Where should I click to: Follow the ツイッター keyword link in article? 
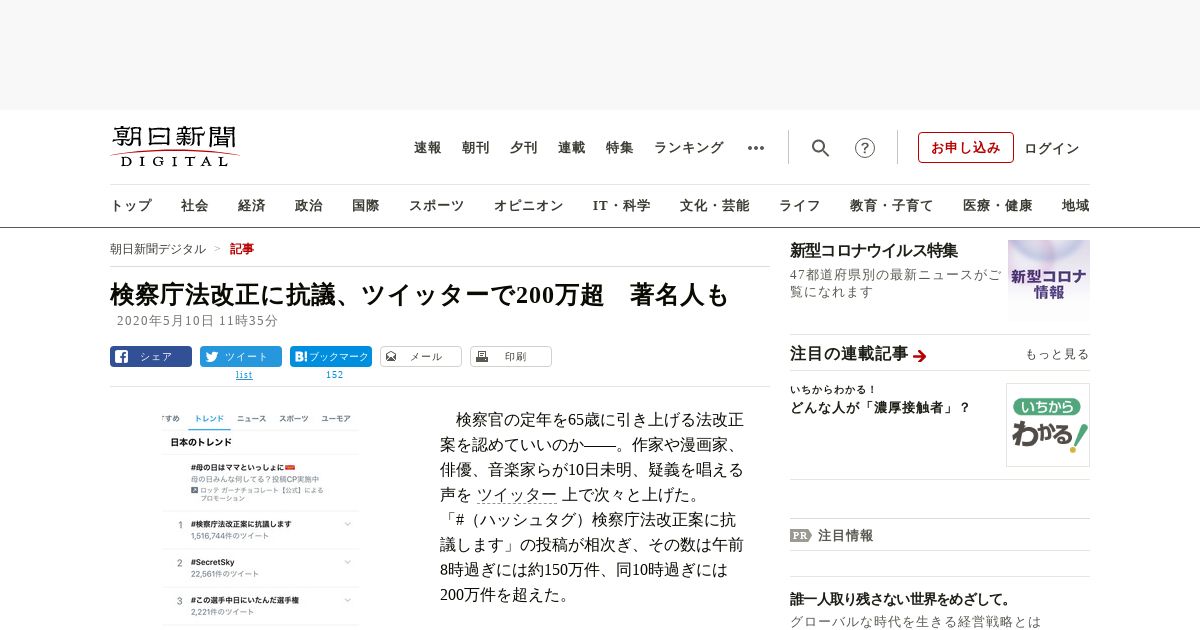coord(516,495)
